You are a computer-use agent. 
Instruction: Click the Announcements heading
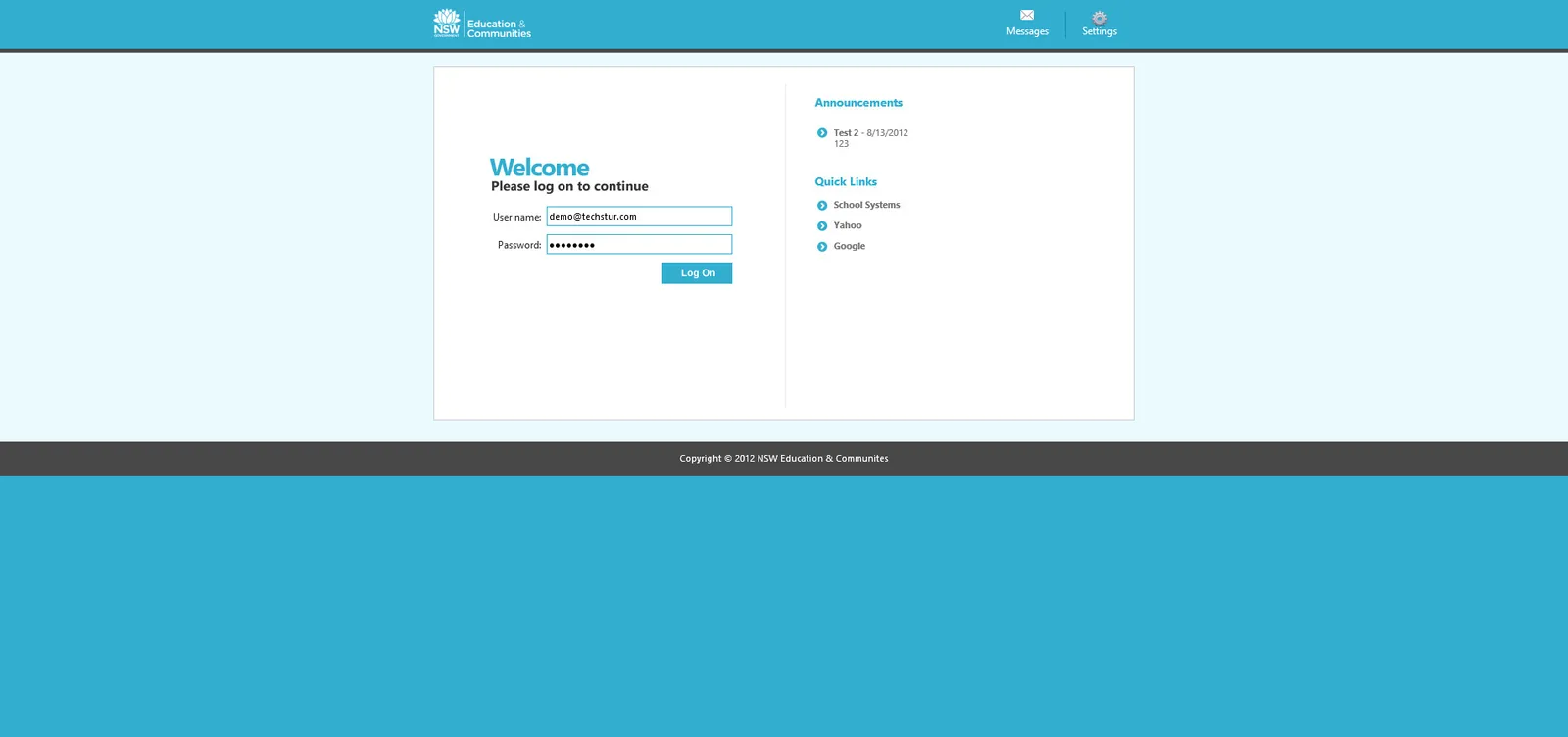pyautogui.click(x=858, y=103)
